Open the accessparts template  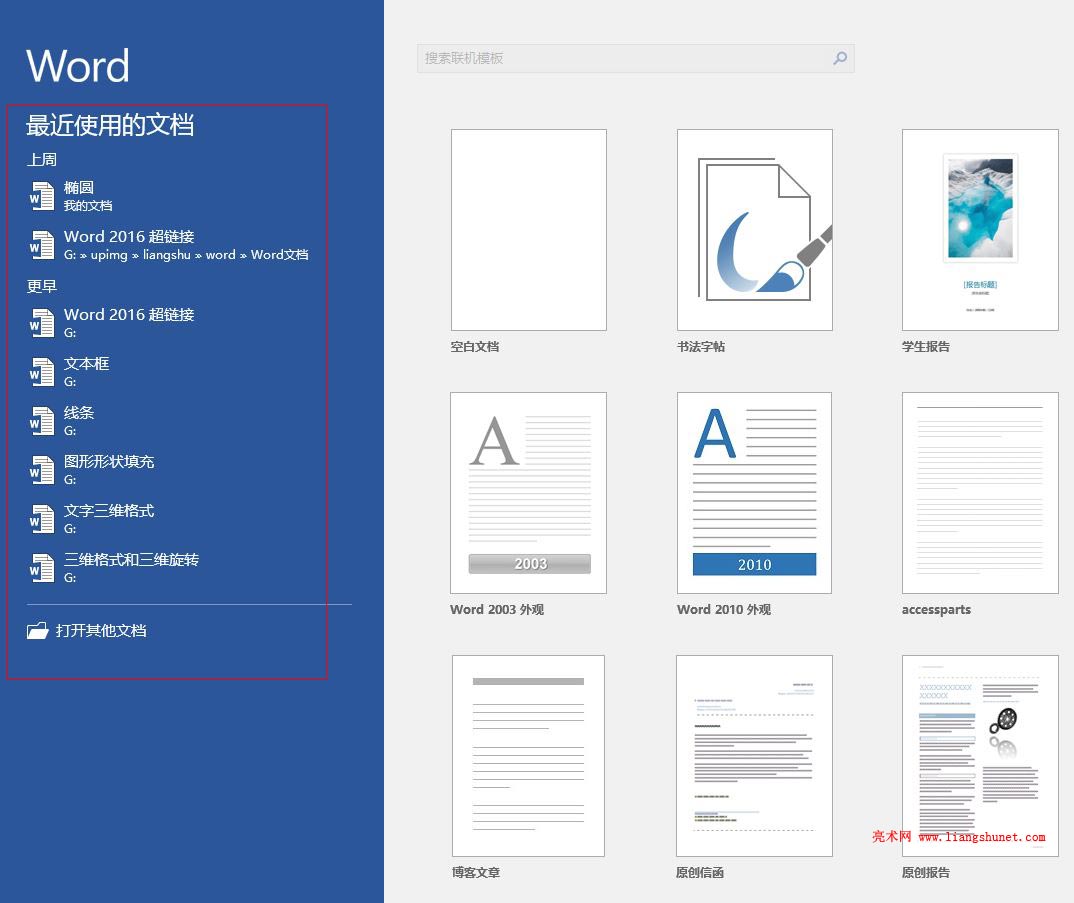point(980,493)
